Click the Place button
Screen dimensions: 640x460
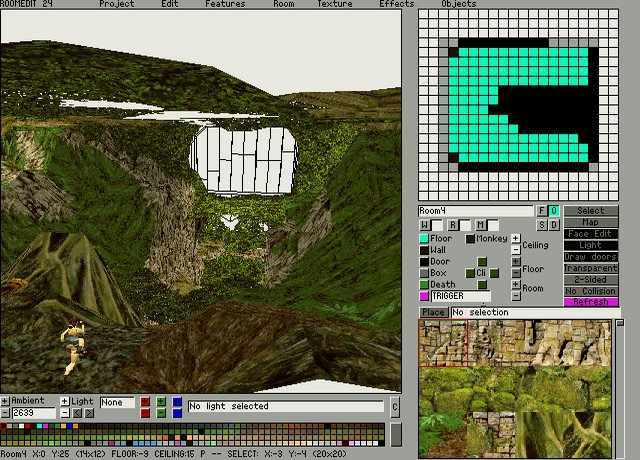(x=433, y=313)
